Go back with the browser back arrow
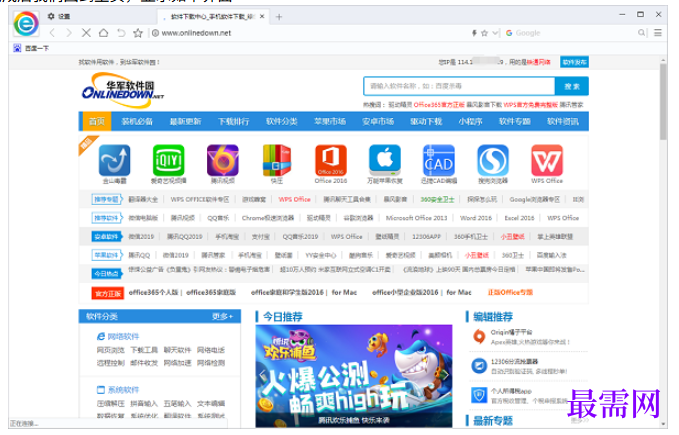679x435 pixels. [x=52, y=33]
